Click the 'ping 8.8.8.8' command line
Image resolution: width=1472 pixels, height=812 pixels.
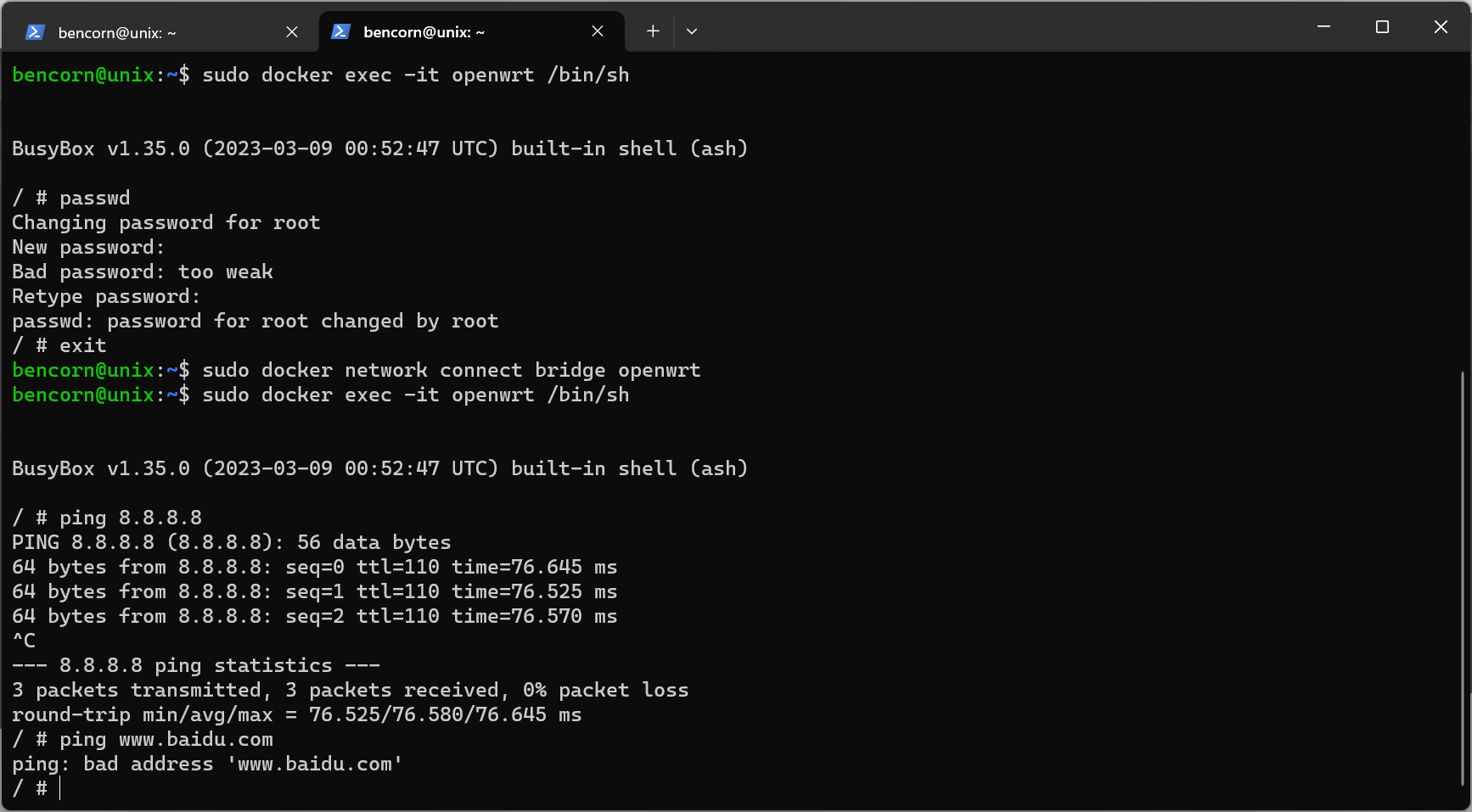132,517
